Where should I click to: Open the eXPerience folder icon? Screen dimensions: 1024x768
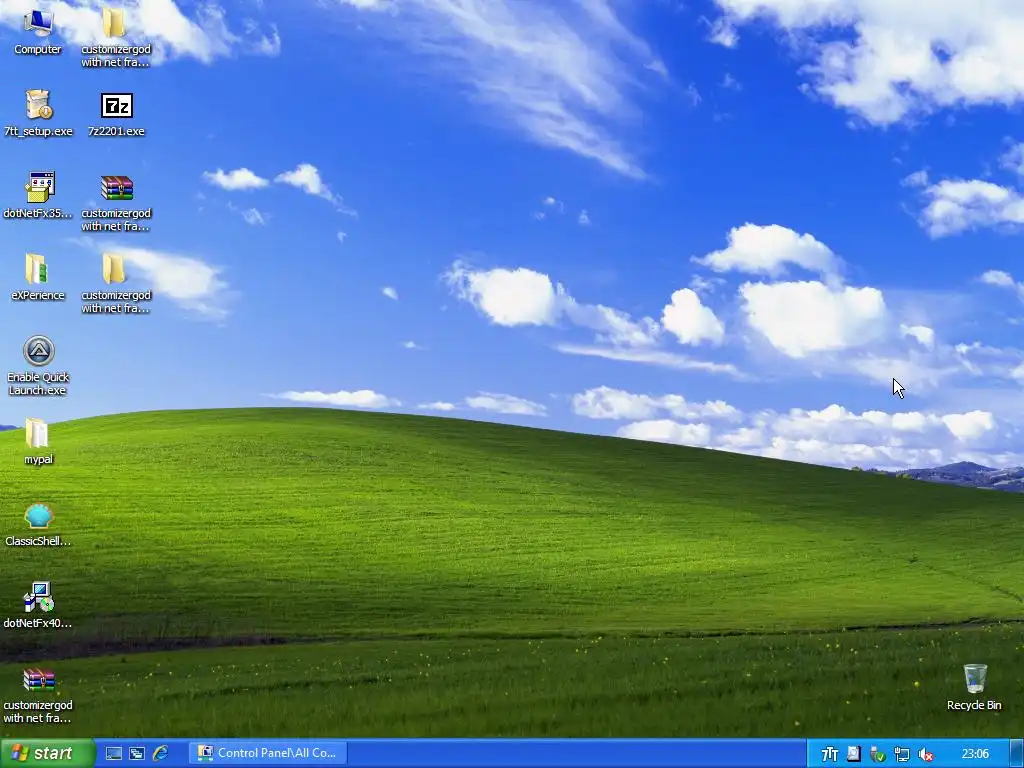point(36,269)
